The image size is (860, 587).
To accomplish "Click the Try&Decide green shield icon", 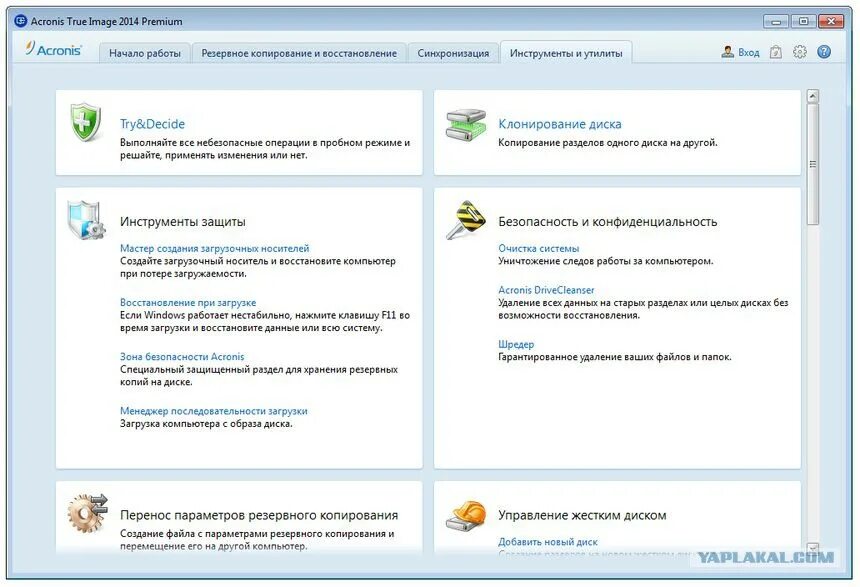I will [85, 121].
